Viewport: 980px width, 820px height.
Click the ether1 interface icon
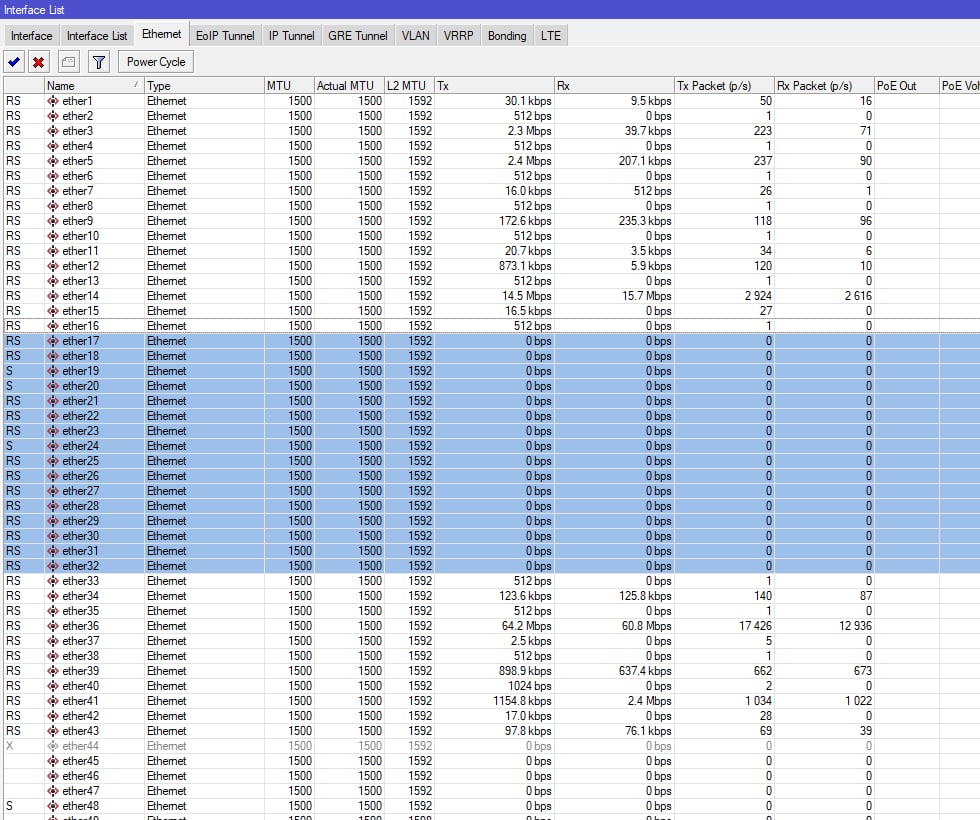[53, 101]
